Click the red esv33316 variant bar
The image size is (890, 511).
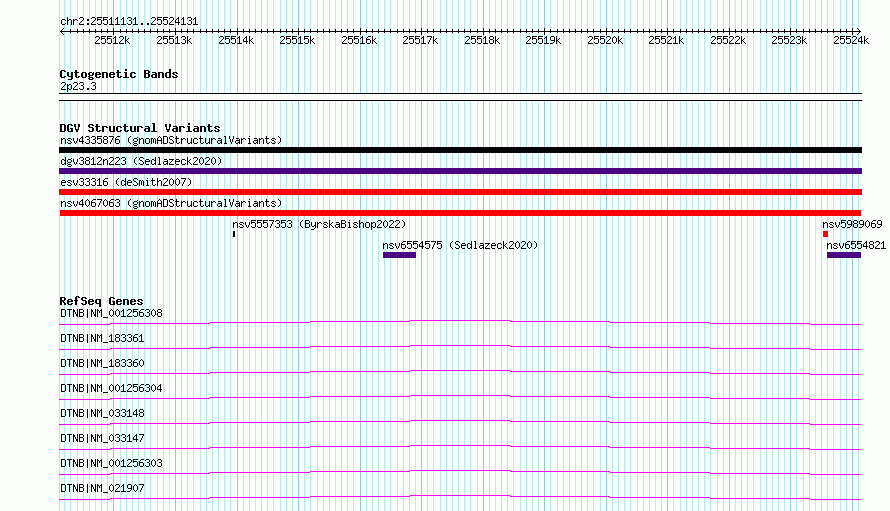pyautogui.click(x=460, y=192)
